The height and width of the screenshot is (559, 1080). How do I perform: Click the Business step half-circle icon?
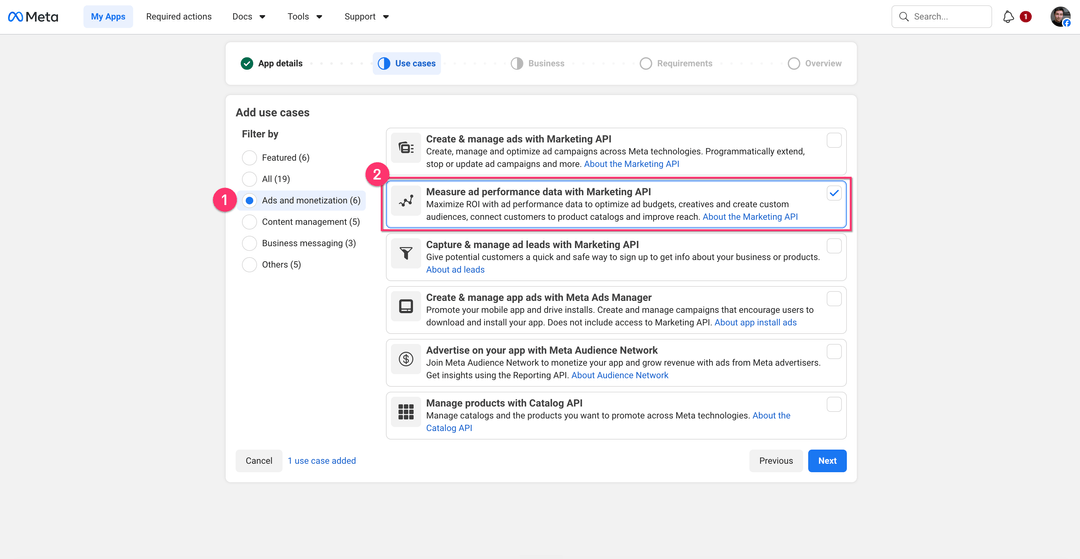pyautogui.click(x=517, y=63)
